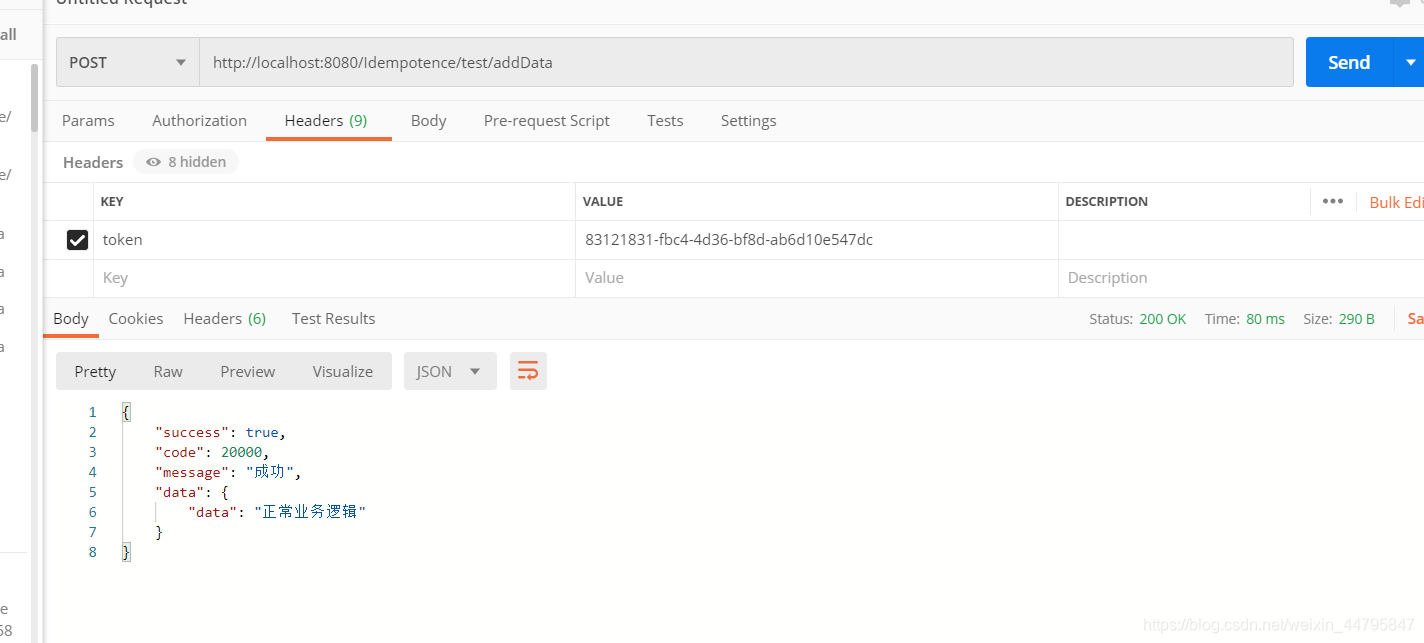
Task: Click the token key cell
Action: tap(334, 240)
